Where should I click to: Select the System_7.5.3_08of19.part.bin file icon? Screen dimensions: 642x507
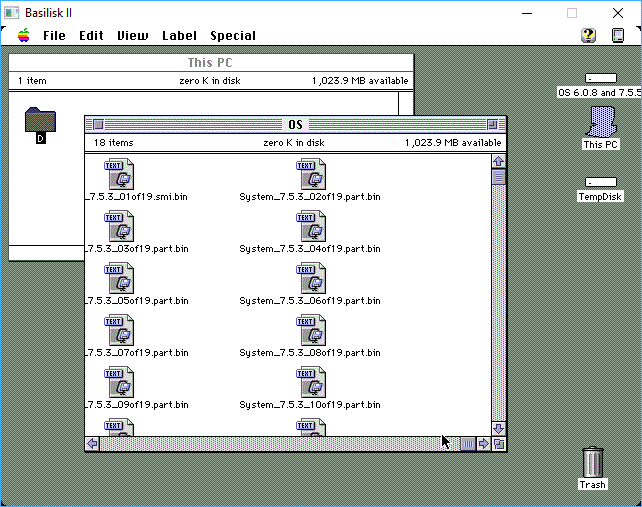[x=311, y=330]
